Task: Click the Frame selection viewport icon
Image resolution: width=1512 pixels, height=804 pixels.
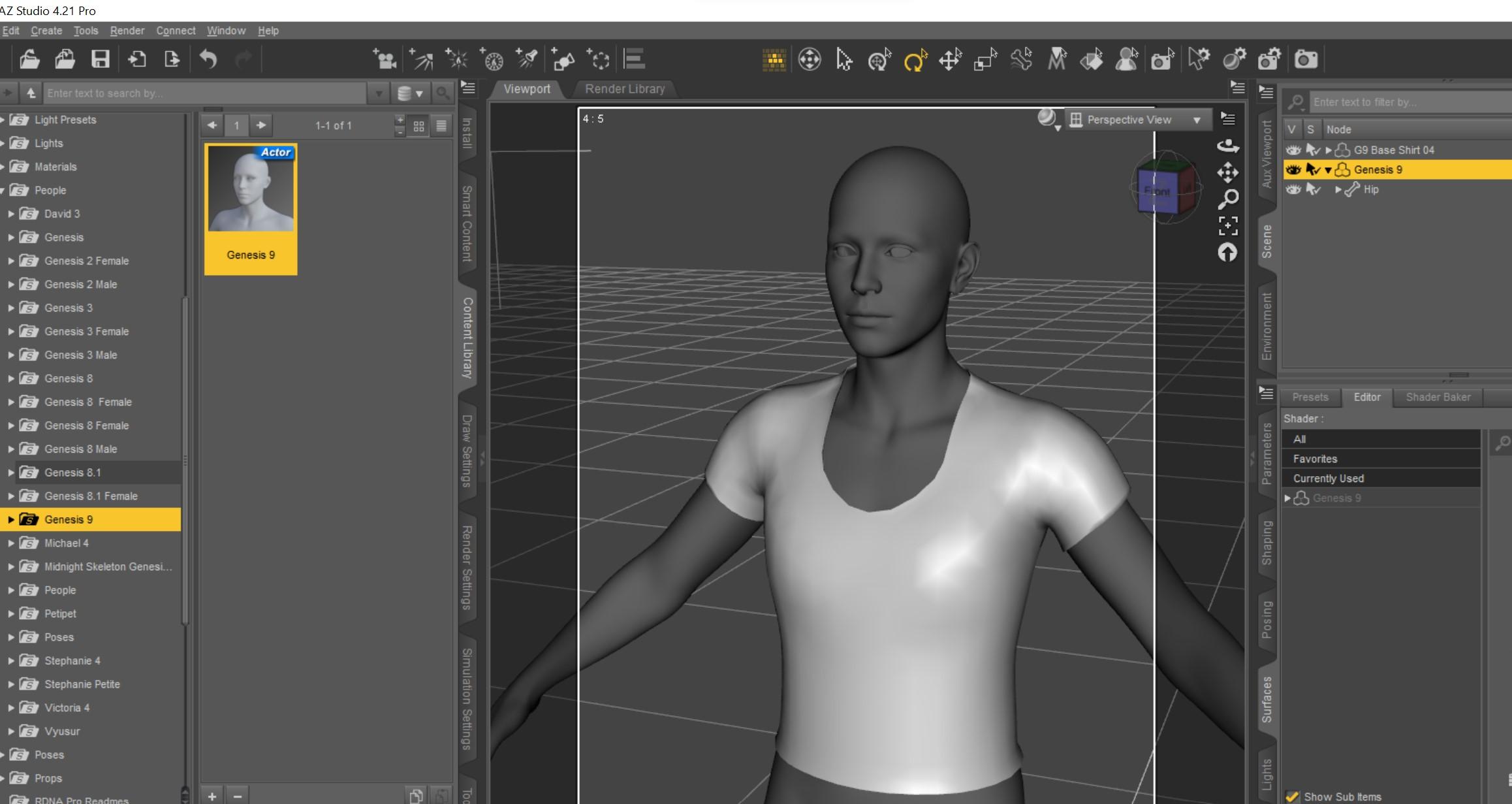Action: 1227,226
